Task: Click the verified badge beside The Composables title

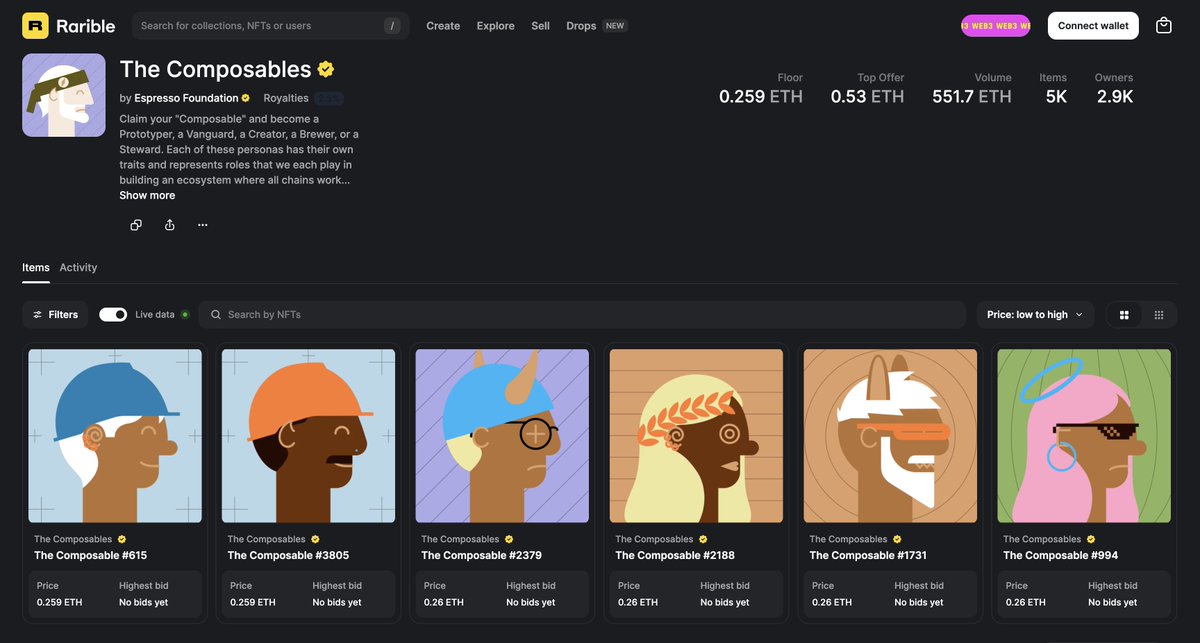Action: point(326,69)
